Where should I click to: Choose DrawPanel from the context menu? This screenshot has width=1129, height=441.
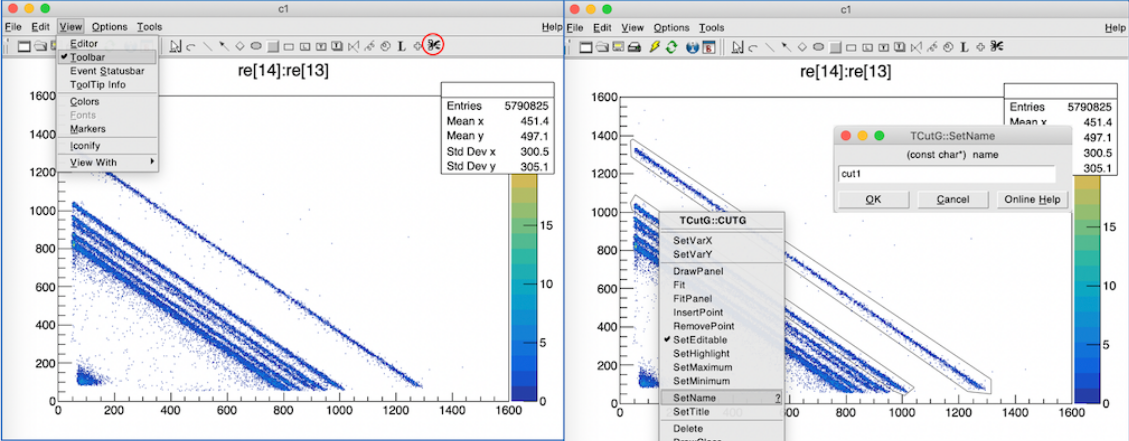pyautogui.click(x=722, y=271)
